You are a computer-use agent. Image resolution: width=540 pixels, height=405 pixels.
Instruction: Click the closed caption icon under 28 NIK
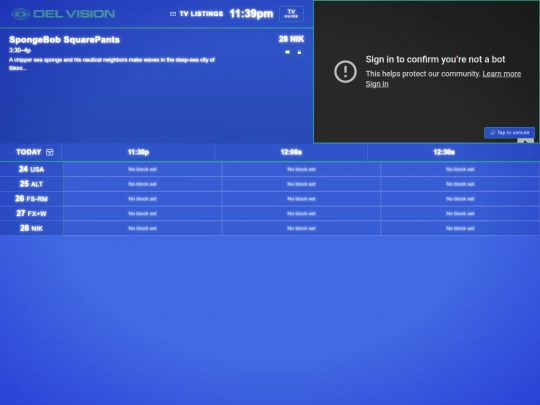(288, 52)
